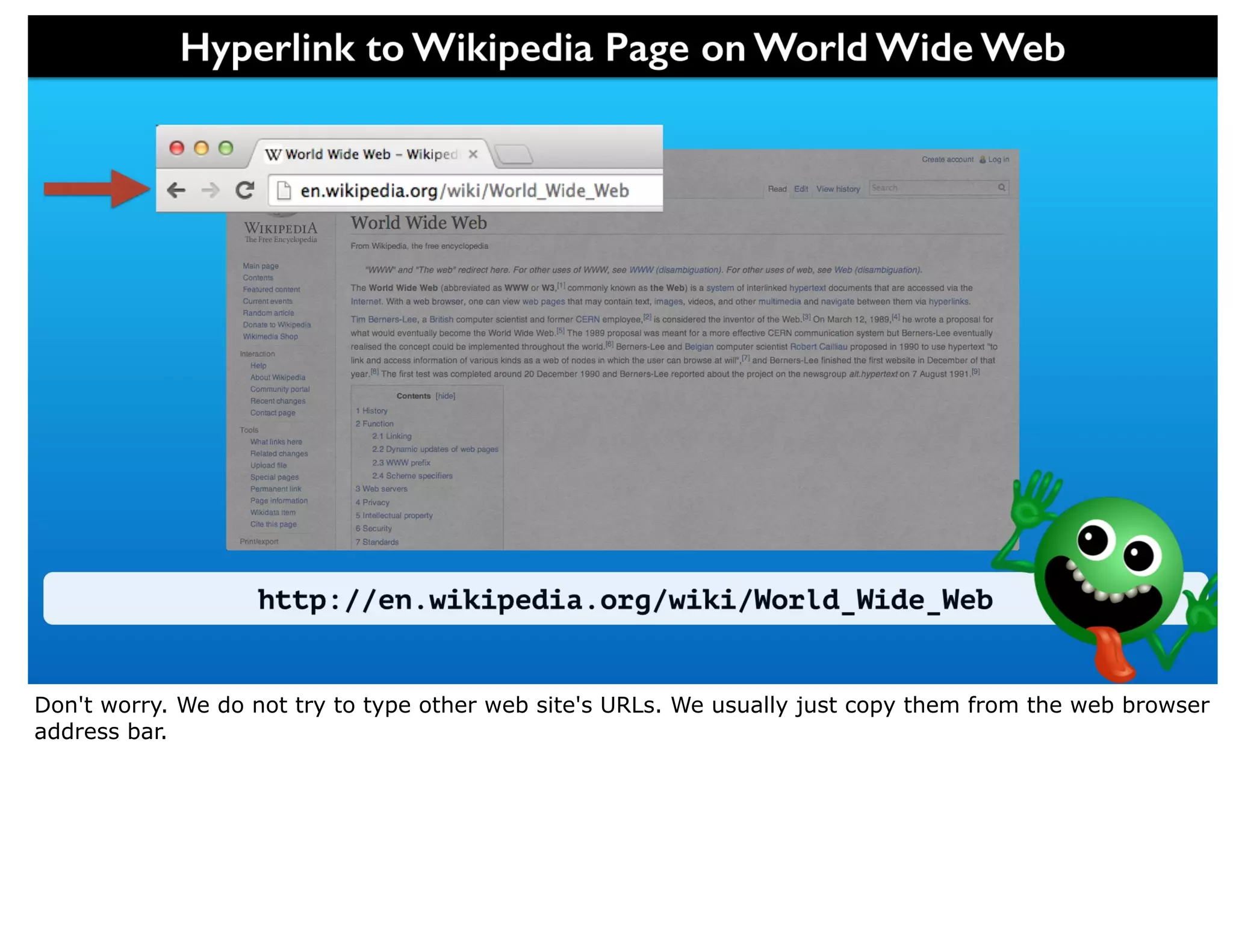
Task: Jump to 3 Web servers section
Action: point(382,489)
